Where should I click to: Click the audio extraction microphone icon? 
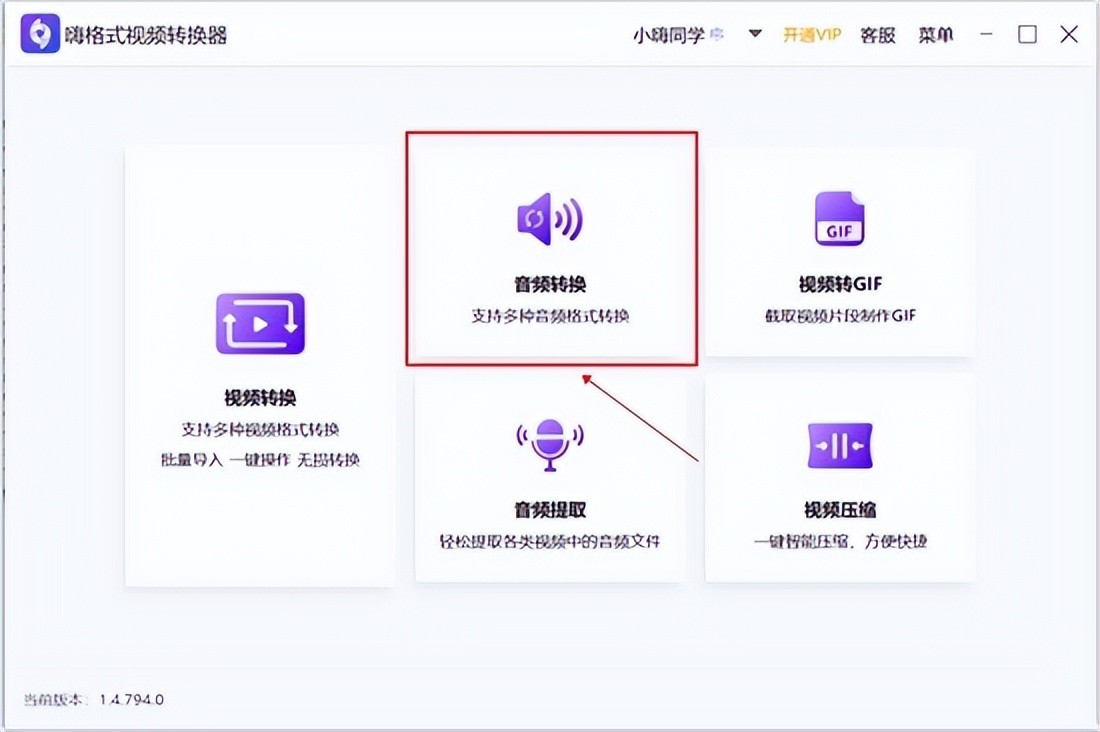(x=550, y=445)
